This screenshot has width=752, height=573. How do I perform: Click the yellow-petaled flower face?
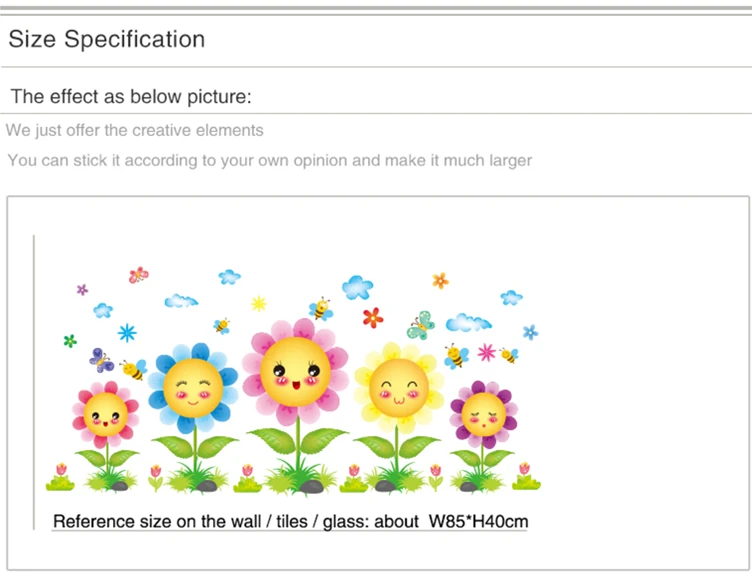point(399,387)
